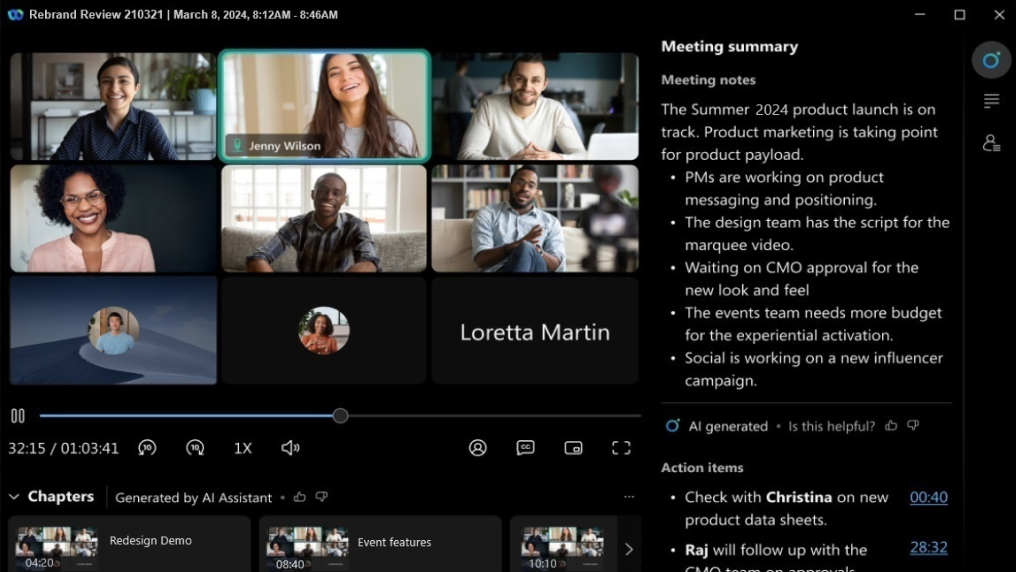Screen dimensions: 1016x572
Task: Open the Chapters more options menu
Action: coord(628,497)
